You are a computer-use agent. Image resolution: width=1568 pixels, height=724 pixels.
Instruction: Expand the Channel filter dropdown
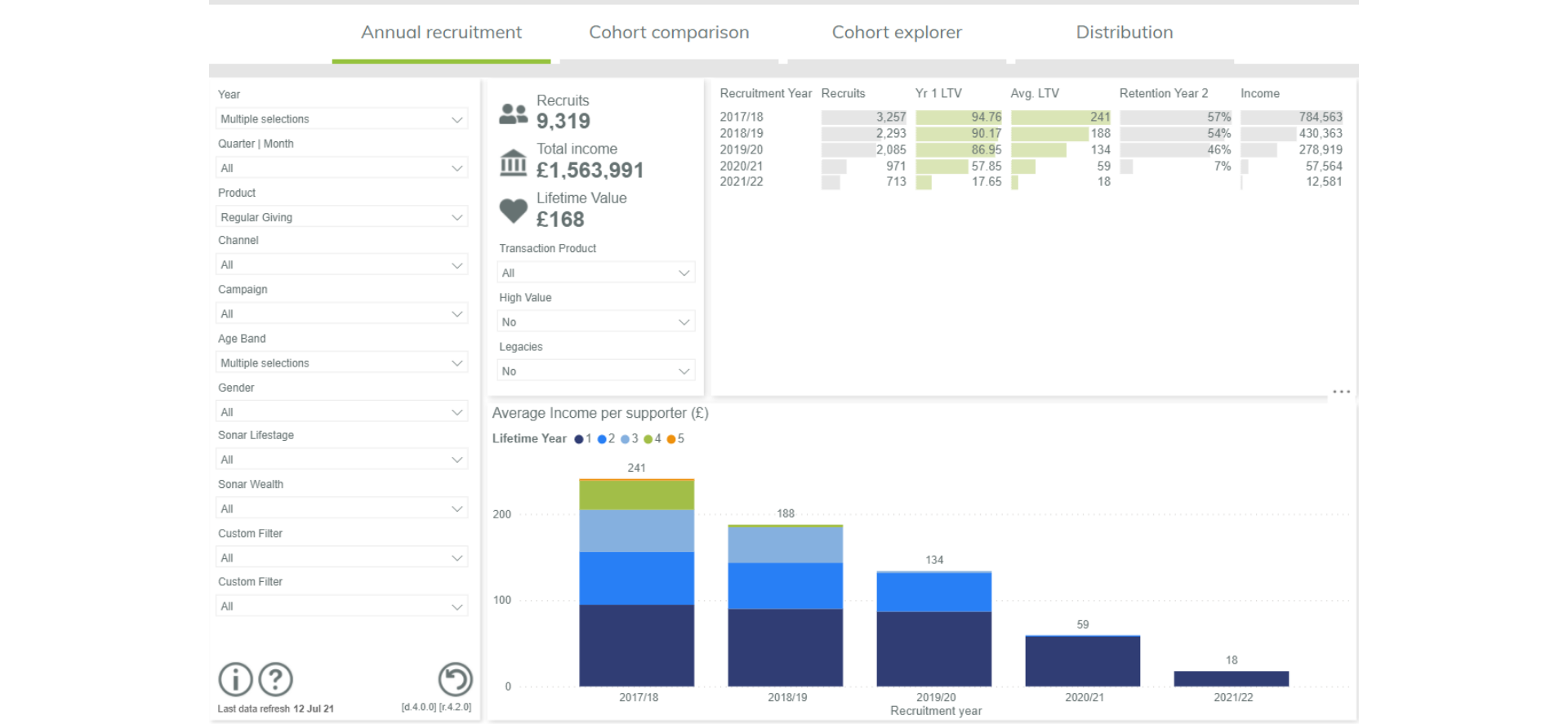click(x=342, y=264)
